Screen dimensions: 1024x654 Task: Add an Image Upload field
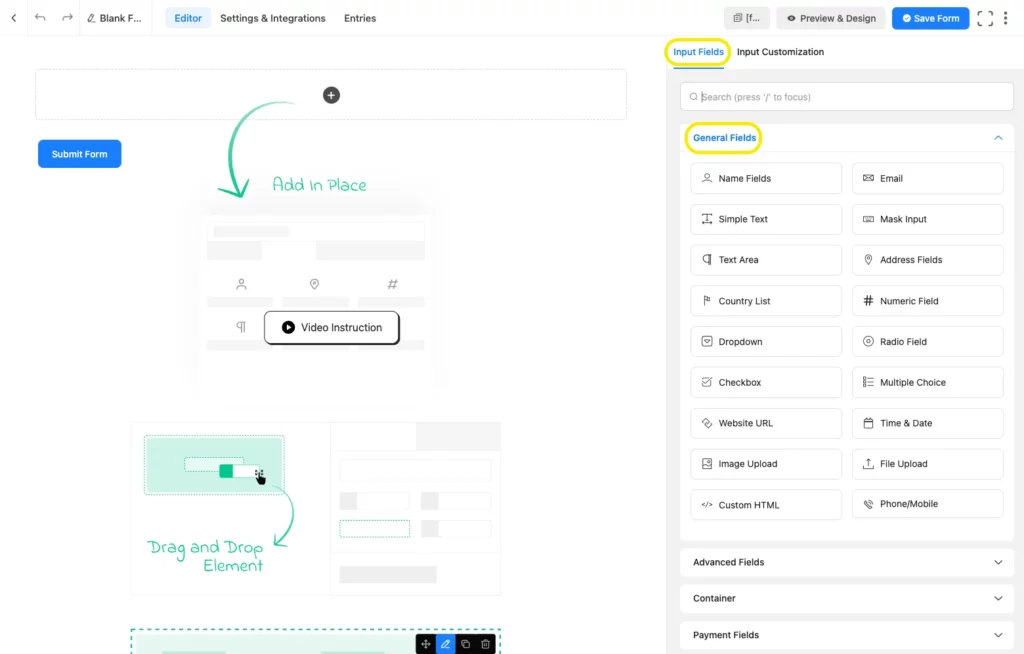pyautogui.click(x=766, y=464)
